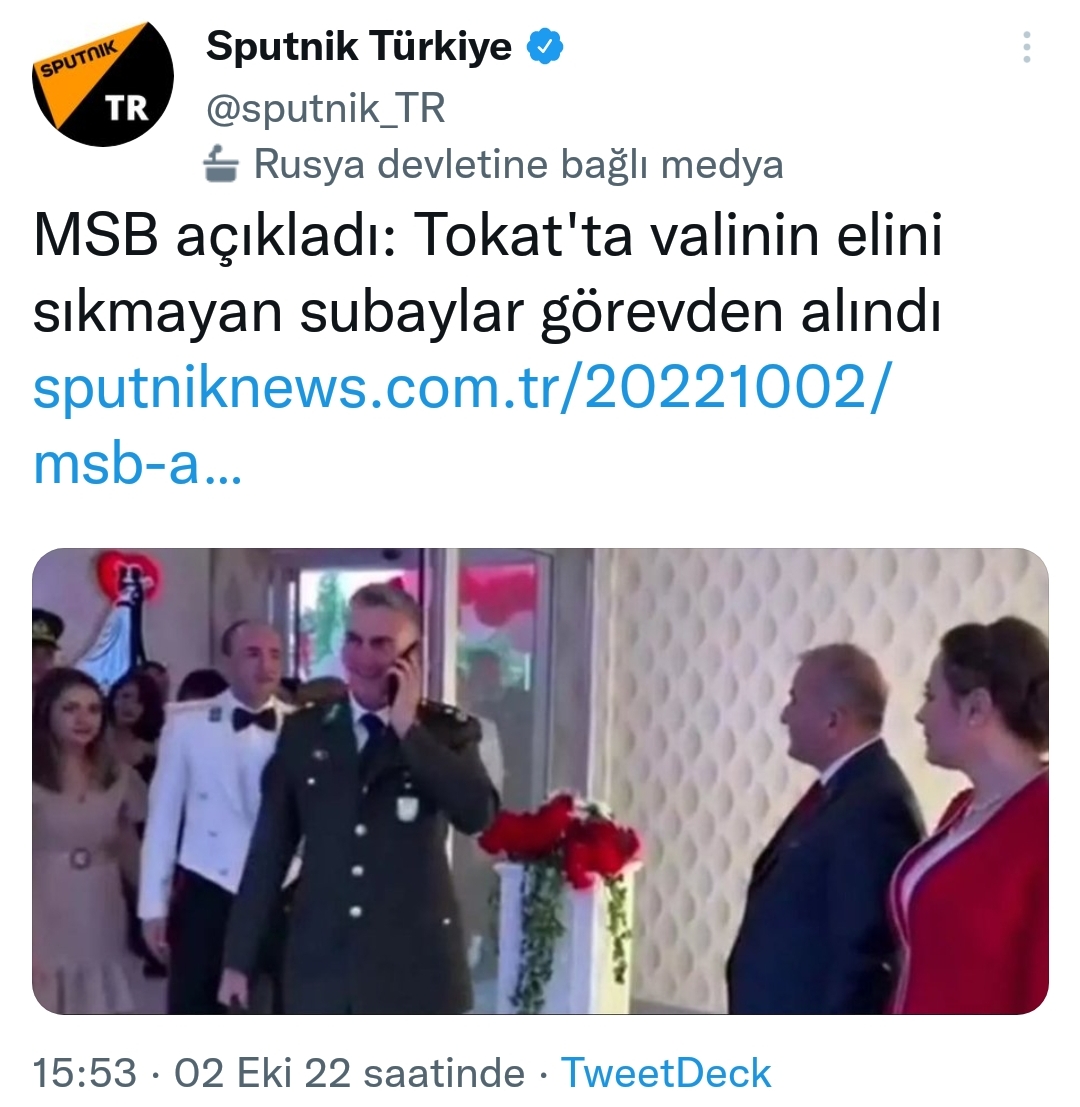Open the Sputnik TR profile avatar
Viewport: 1080px width, 1107px height.
pyautogui.click(x=103, y=83)
